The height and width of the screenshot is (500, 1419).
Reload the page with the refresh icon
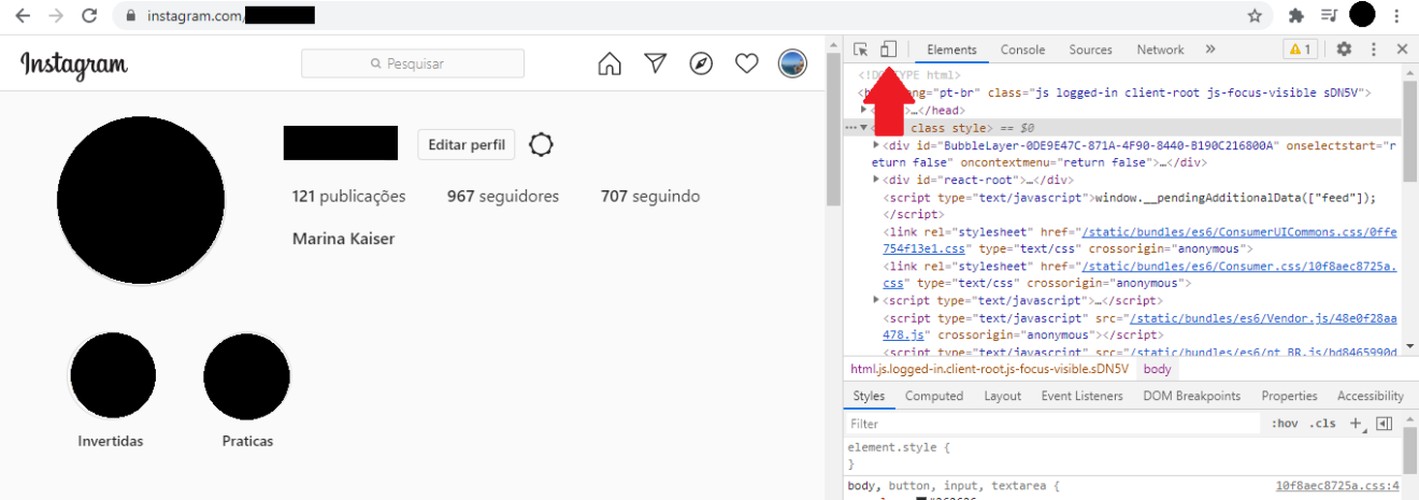pos(89,16)
